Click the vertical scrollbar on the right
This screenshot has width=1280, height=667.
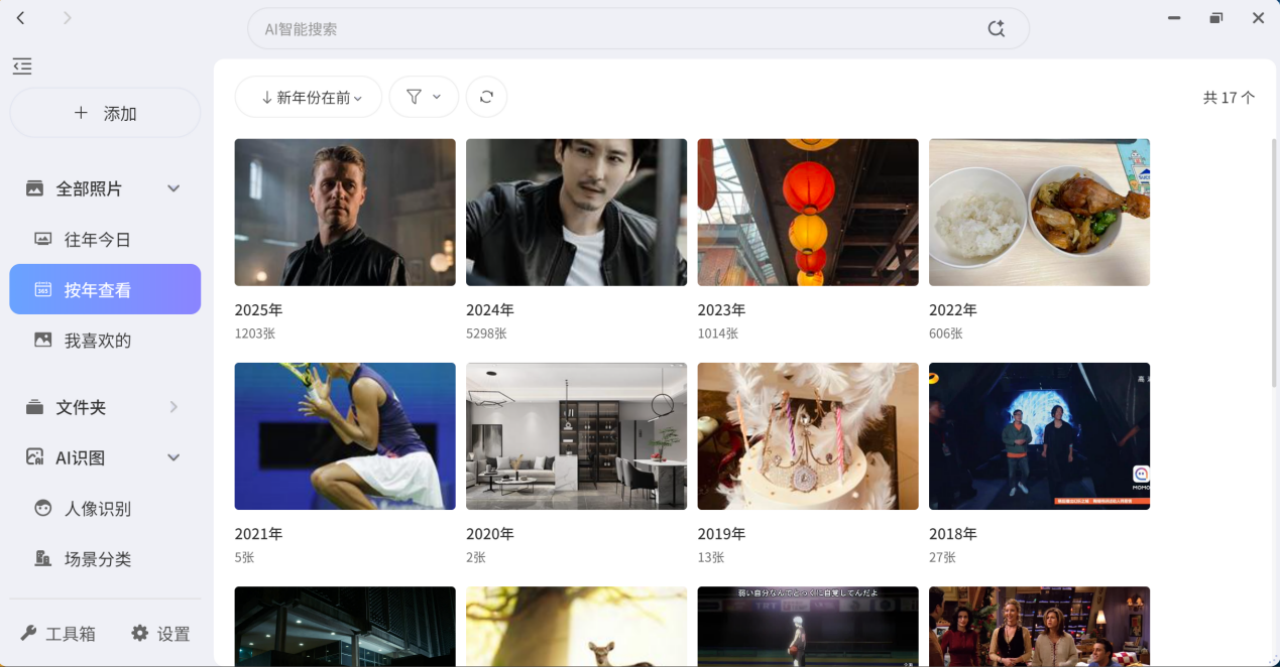(x=1273, y=260)
